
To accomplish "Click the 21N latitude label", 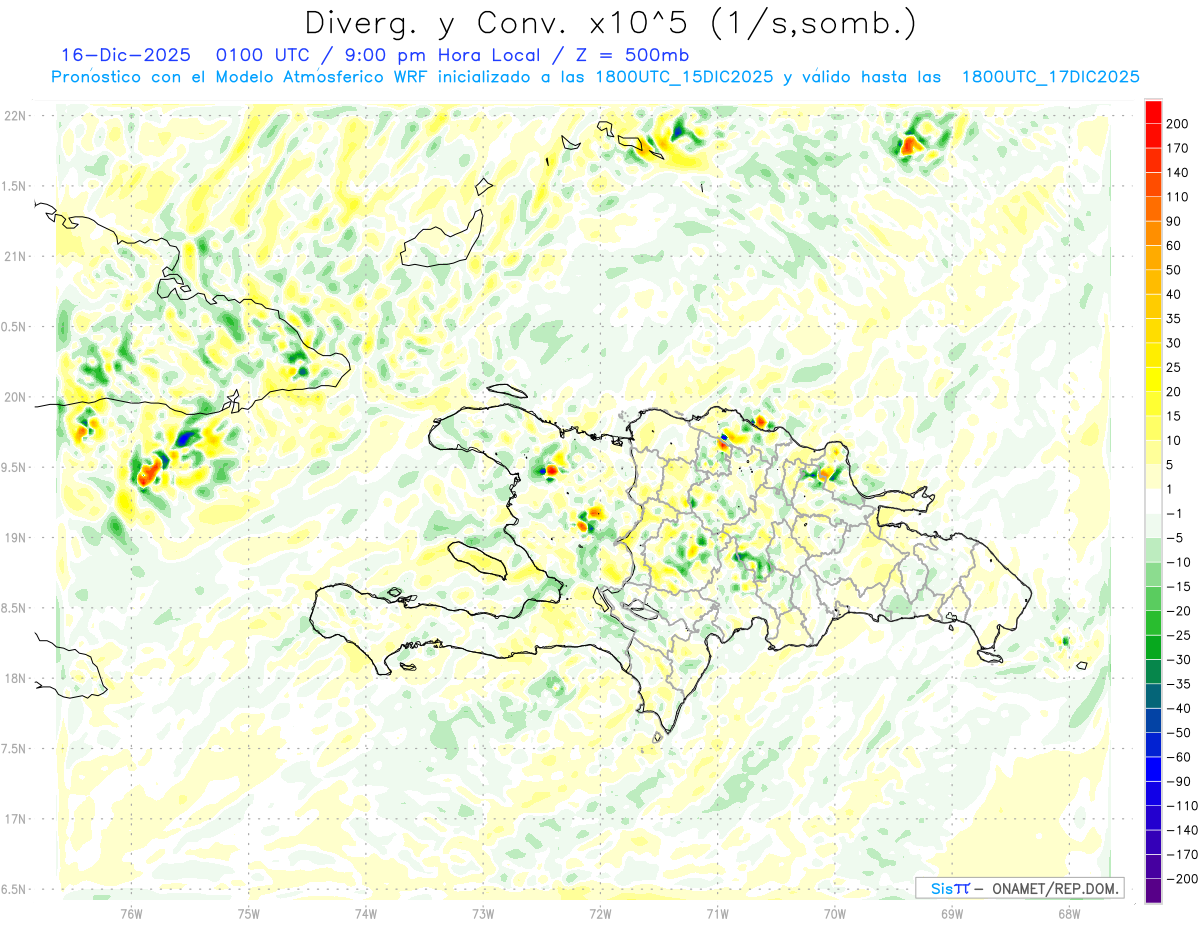I will (x=15, y=256).
